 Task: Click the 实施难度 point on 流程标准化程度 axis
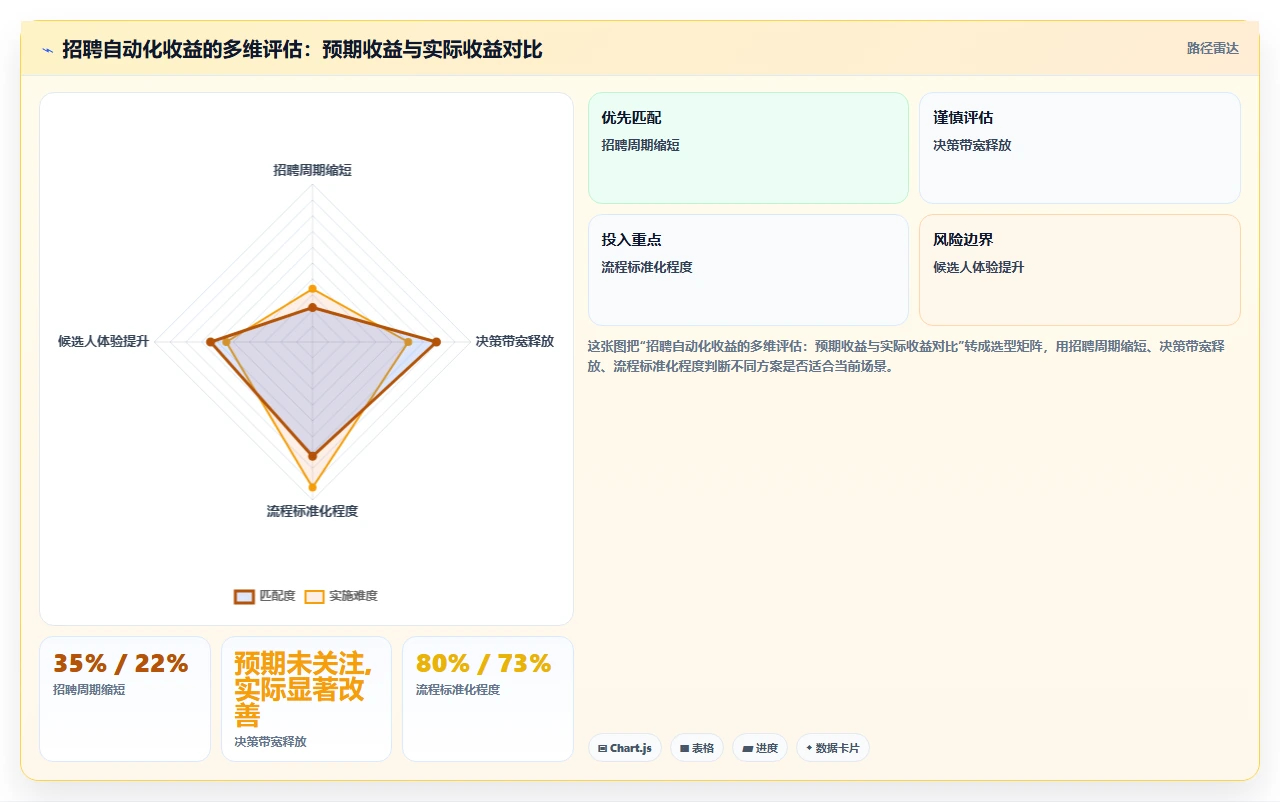tap(312, 488)
